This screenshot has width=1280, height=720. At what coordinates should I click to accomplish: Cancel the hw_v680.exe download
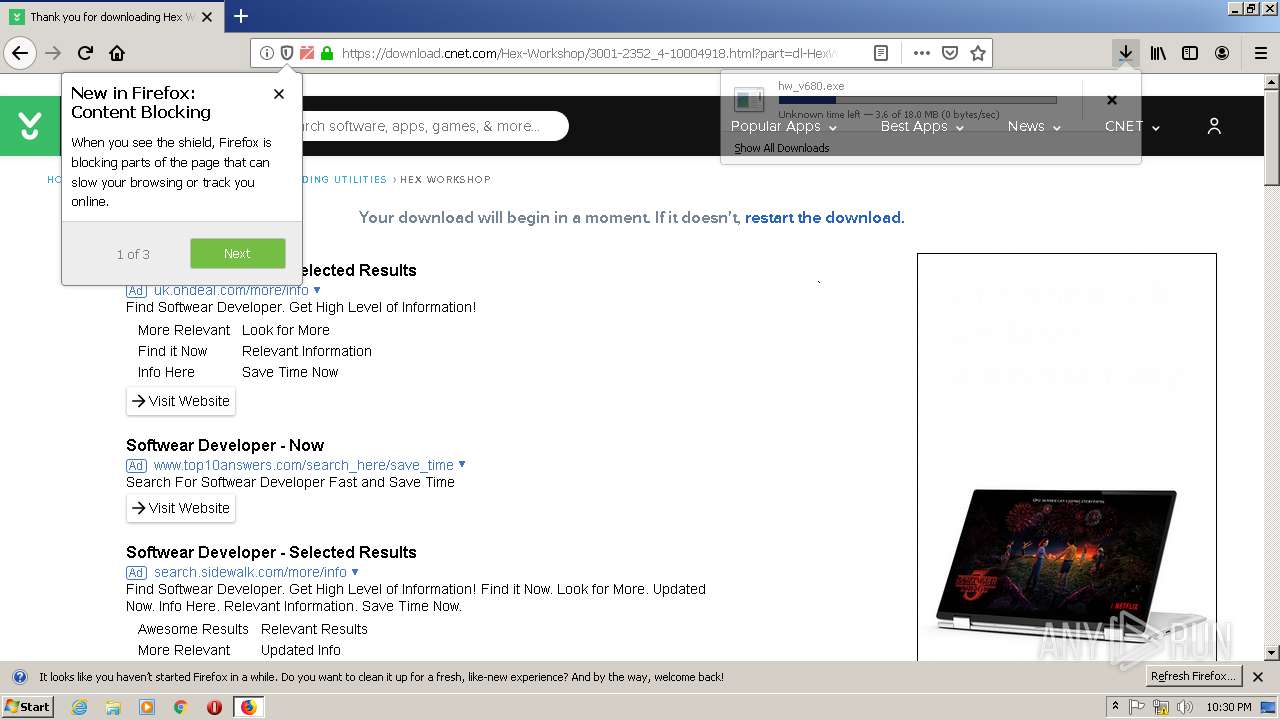(x=1111, y=100)
